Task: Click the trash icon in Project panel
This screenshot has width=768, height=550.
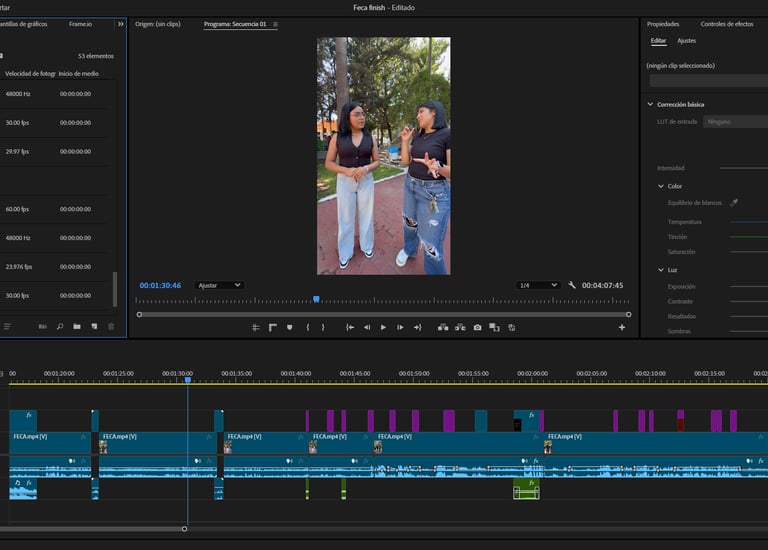Action: click(x=111, y=326)
